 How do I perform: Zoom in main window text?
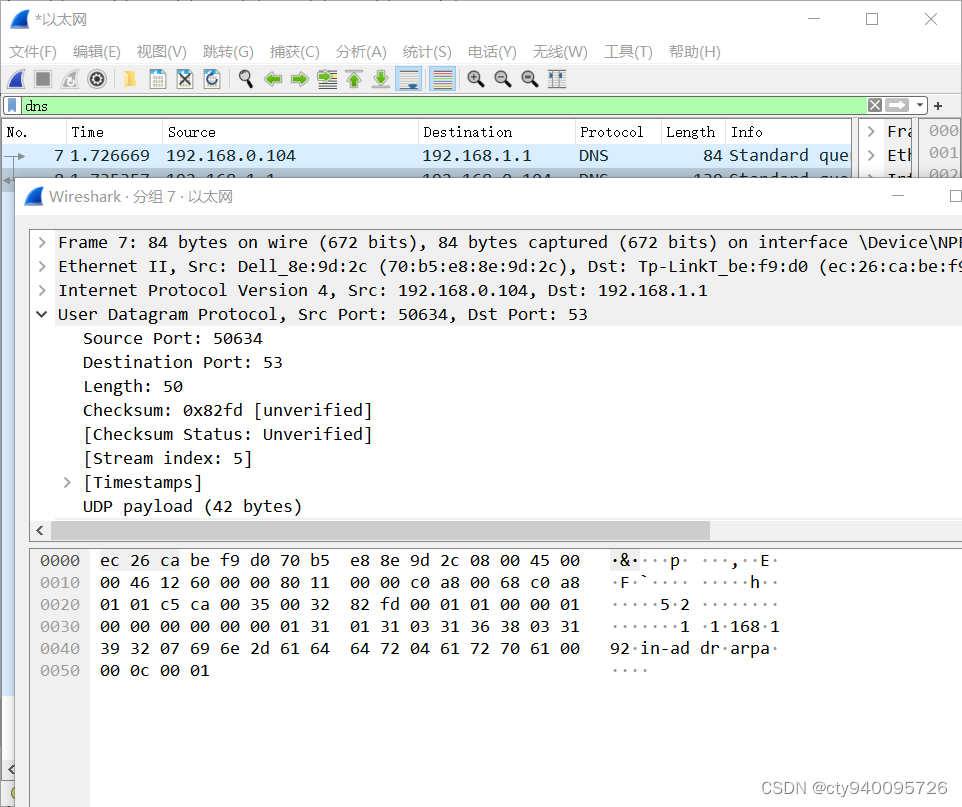pos(475,79)
